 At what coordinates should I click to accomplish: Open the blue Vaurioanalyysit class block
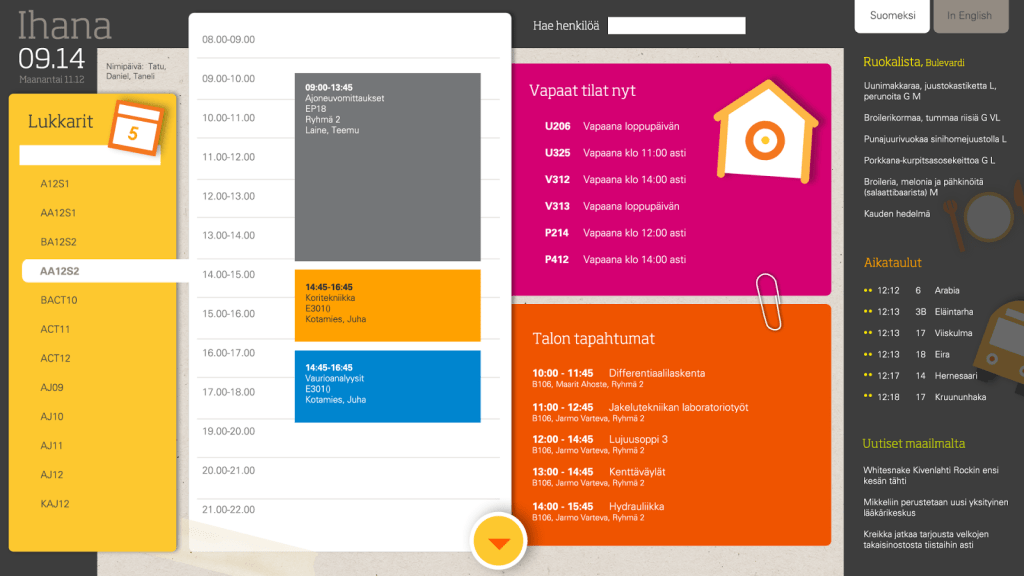tap(387, 386)
